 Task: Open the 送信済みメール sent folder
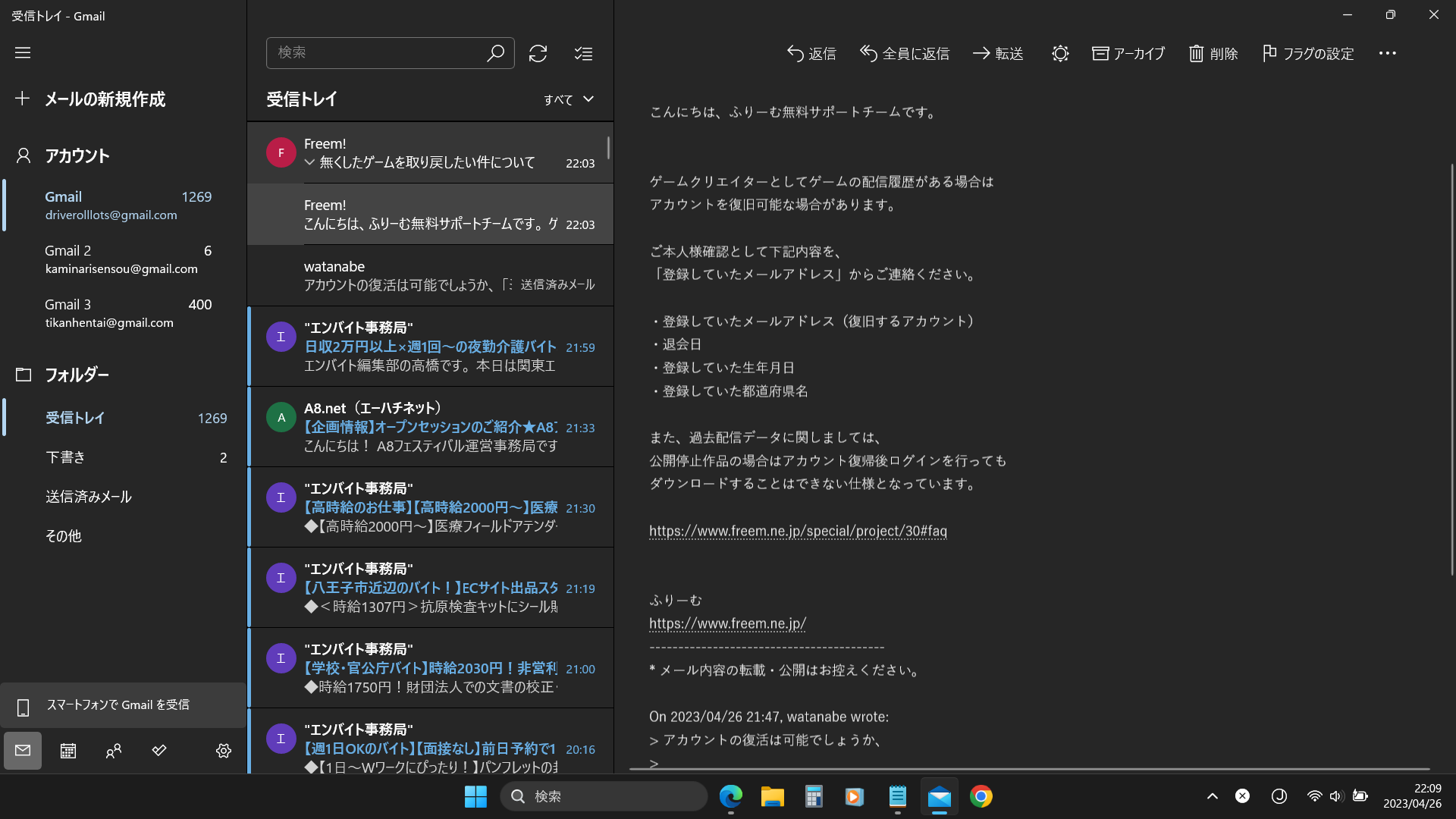[x=123, y=497]
